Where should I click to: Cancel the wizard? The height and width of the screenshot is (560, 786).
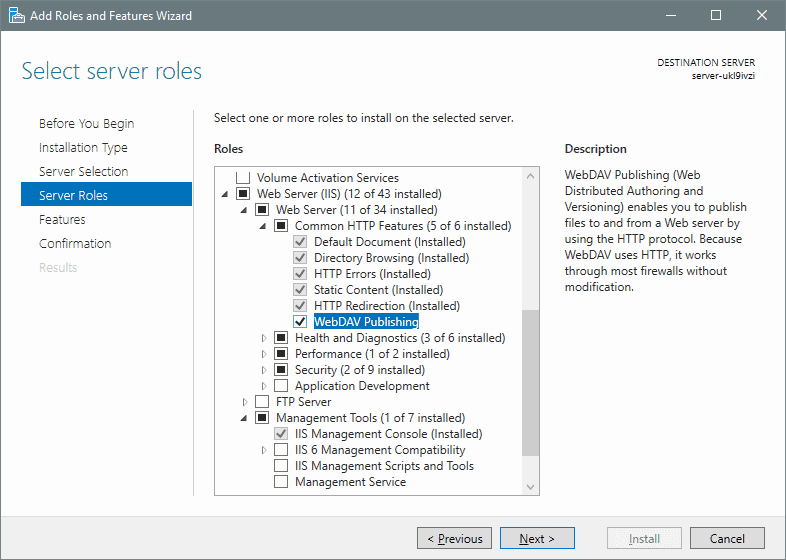coord(727,539)
